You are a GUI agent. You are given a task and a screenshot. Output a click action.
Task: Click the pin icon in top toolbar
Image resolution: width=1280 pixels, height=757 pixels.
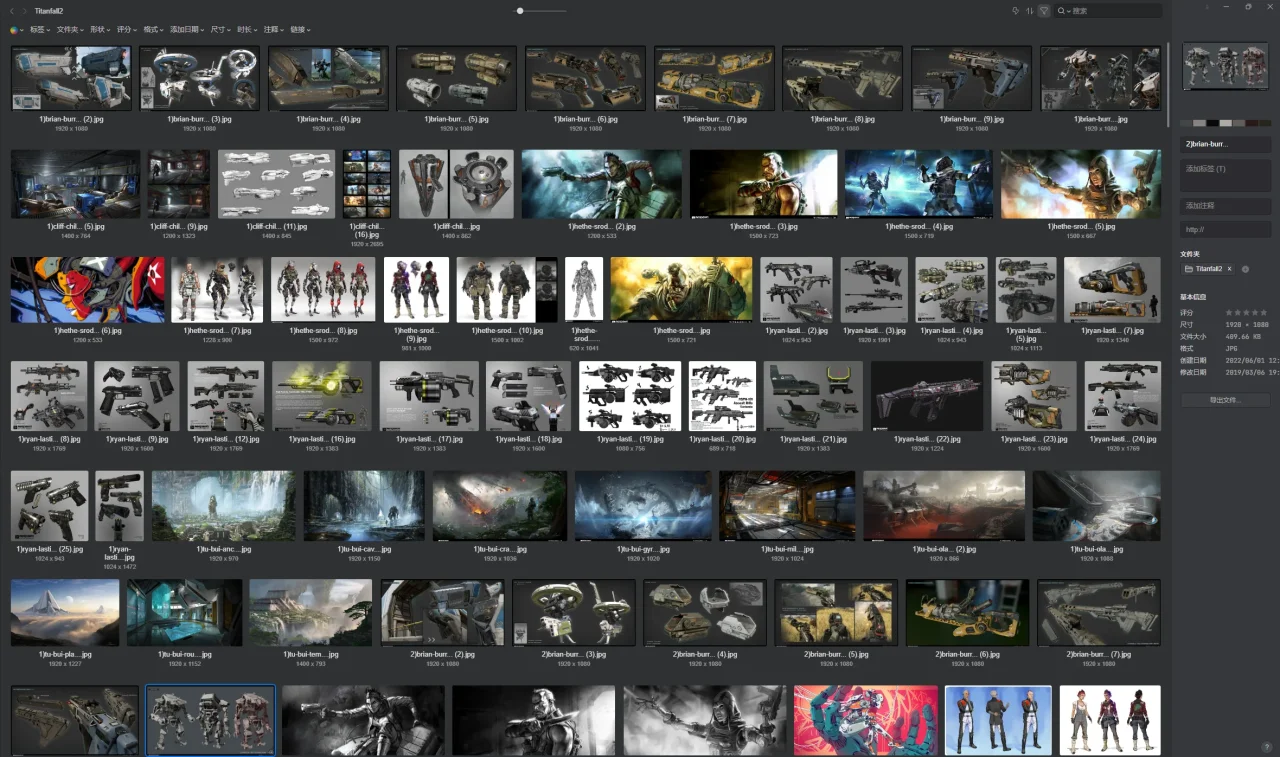click(x=1016, y=10)
